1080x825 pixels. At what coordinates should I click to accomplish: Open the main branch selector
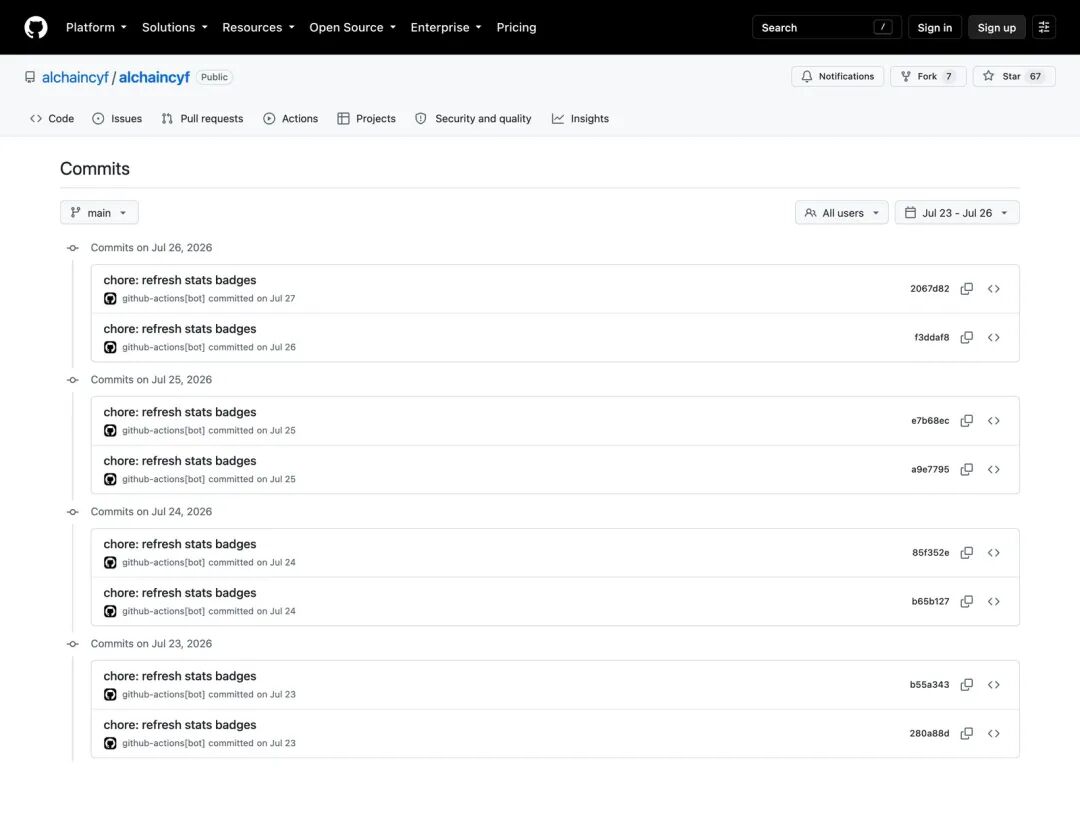click(99, 213)
